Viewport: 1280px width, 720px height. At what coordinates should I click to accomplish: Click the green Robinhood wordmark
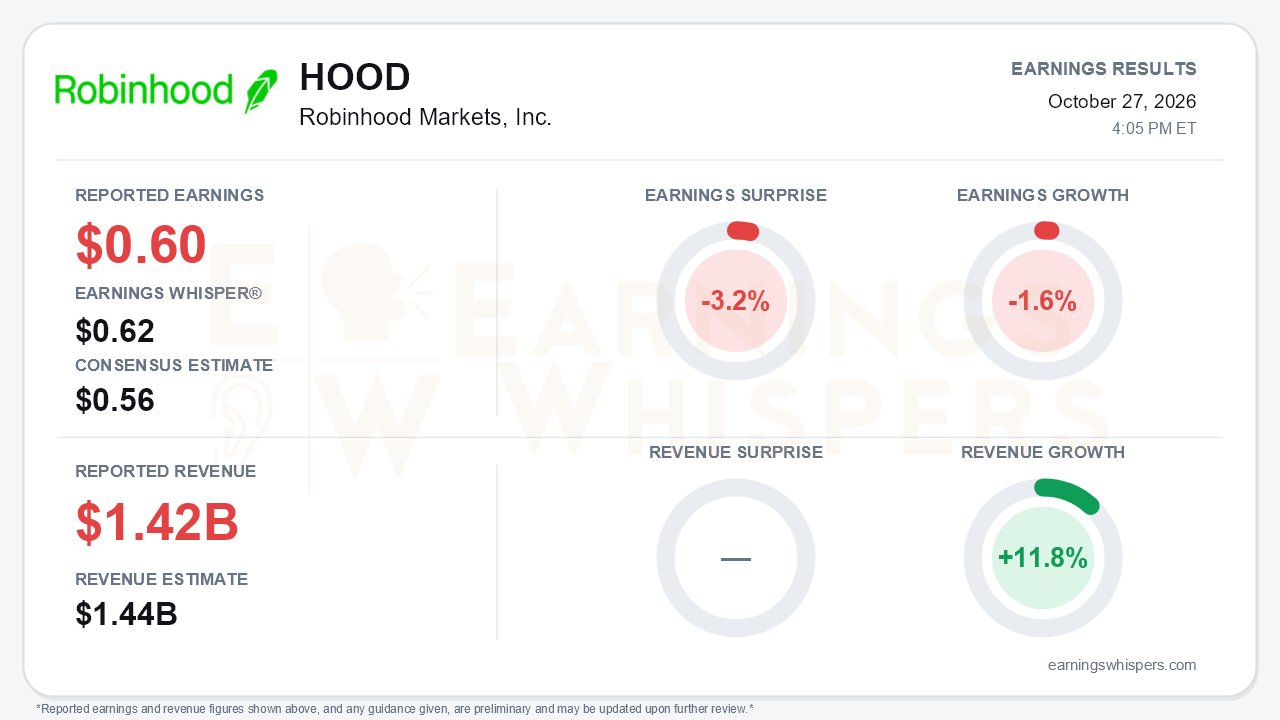click(x=144, y=90)
